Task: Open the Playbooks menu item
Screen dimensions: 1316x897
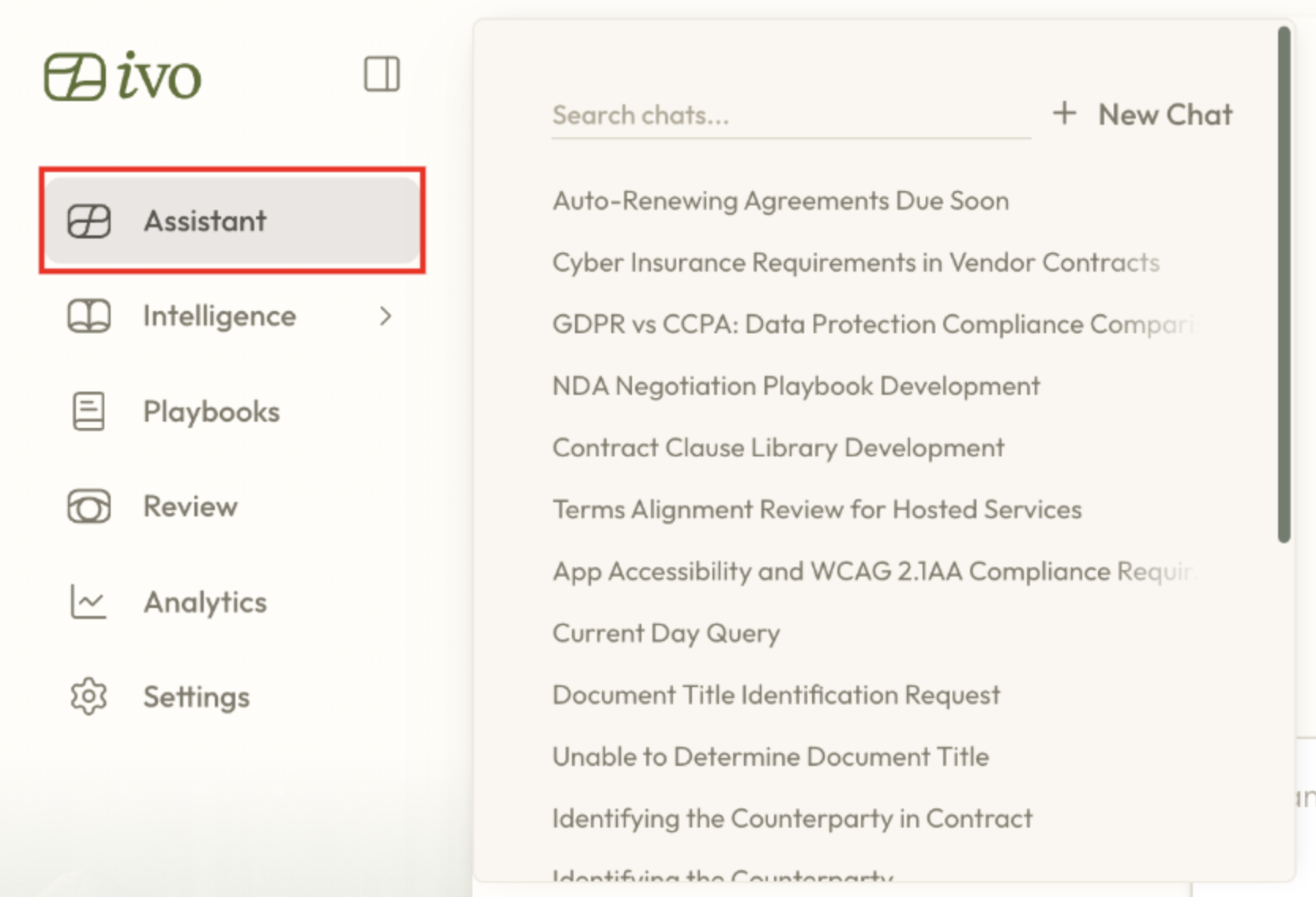Action: click(x=211, y=412)
